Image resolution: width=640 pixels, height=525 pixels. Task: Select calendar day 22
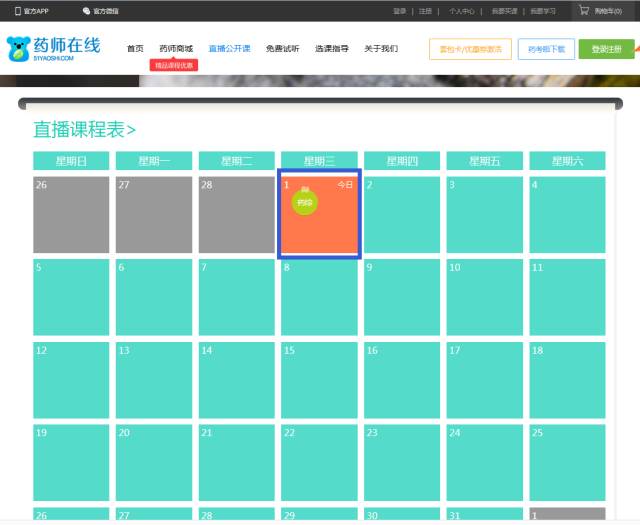[319, 463]
